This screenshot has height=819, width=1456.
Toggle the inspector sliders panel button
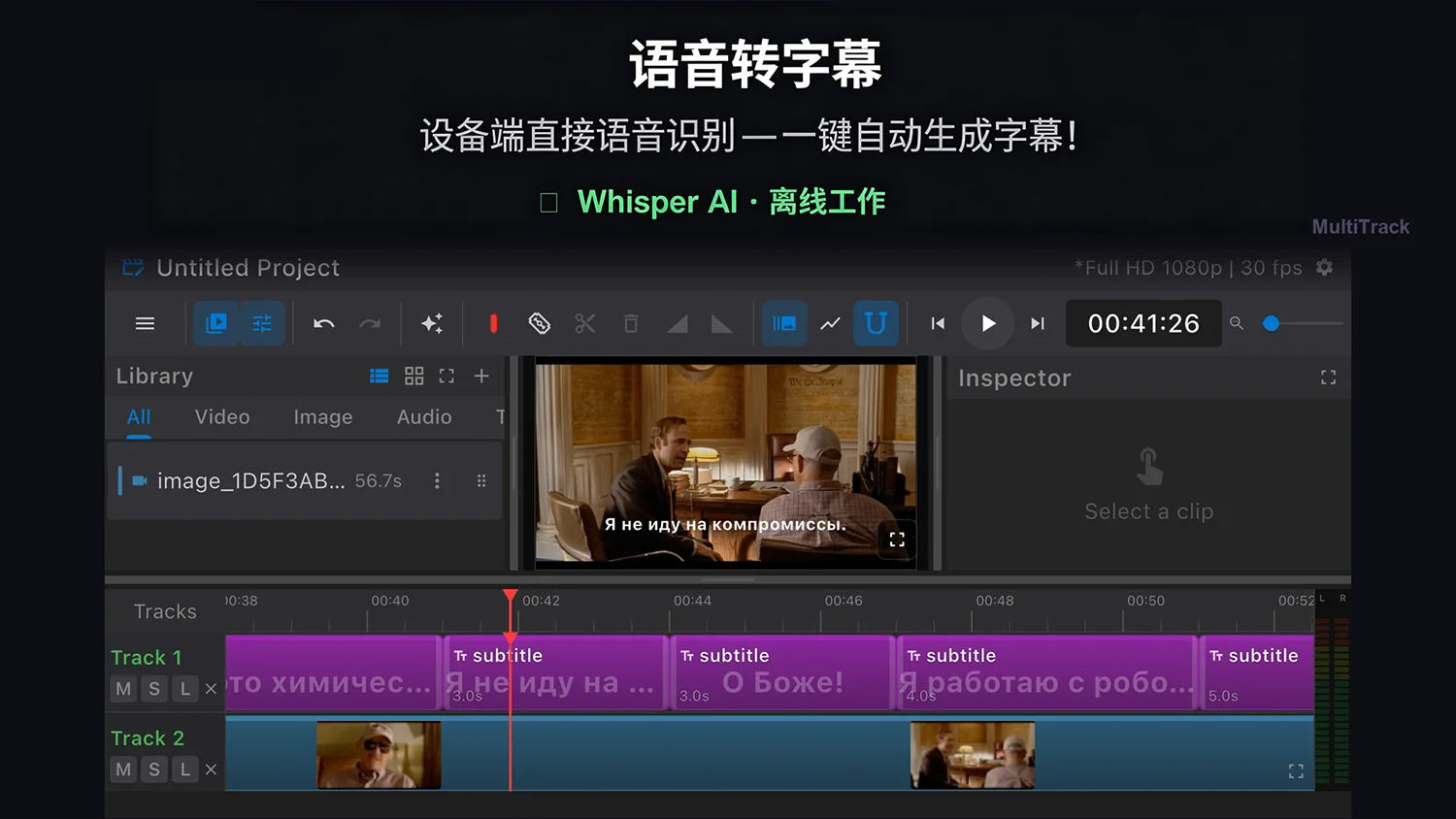point(262,323)
